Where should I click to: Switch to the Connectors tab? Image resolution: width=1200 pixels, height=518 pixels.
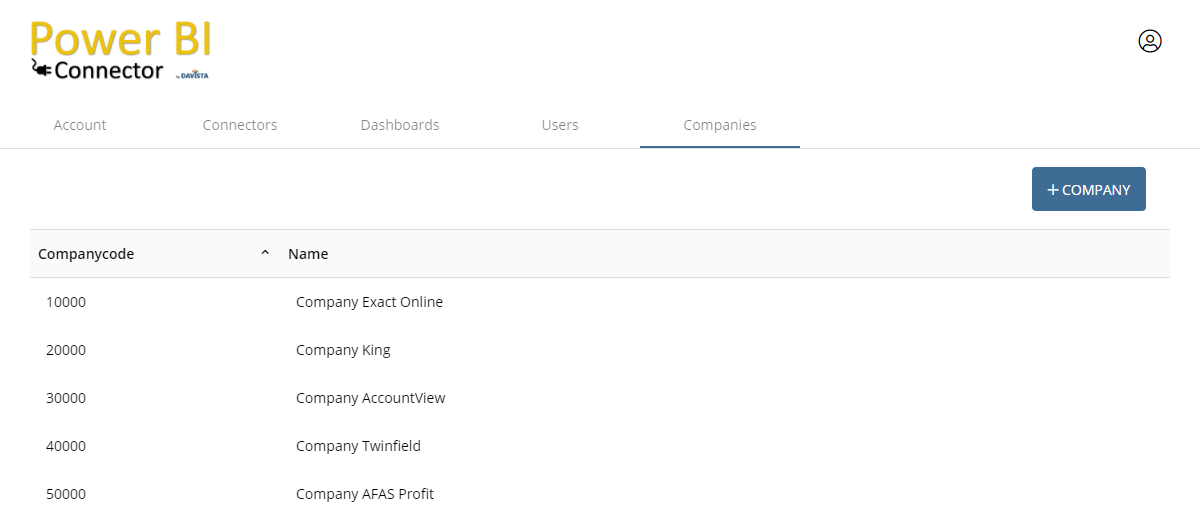tap(240, 125)
